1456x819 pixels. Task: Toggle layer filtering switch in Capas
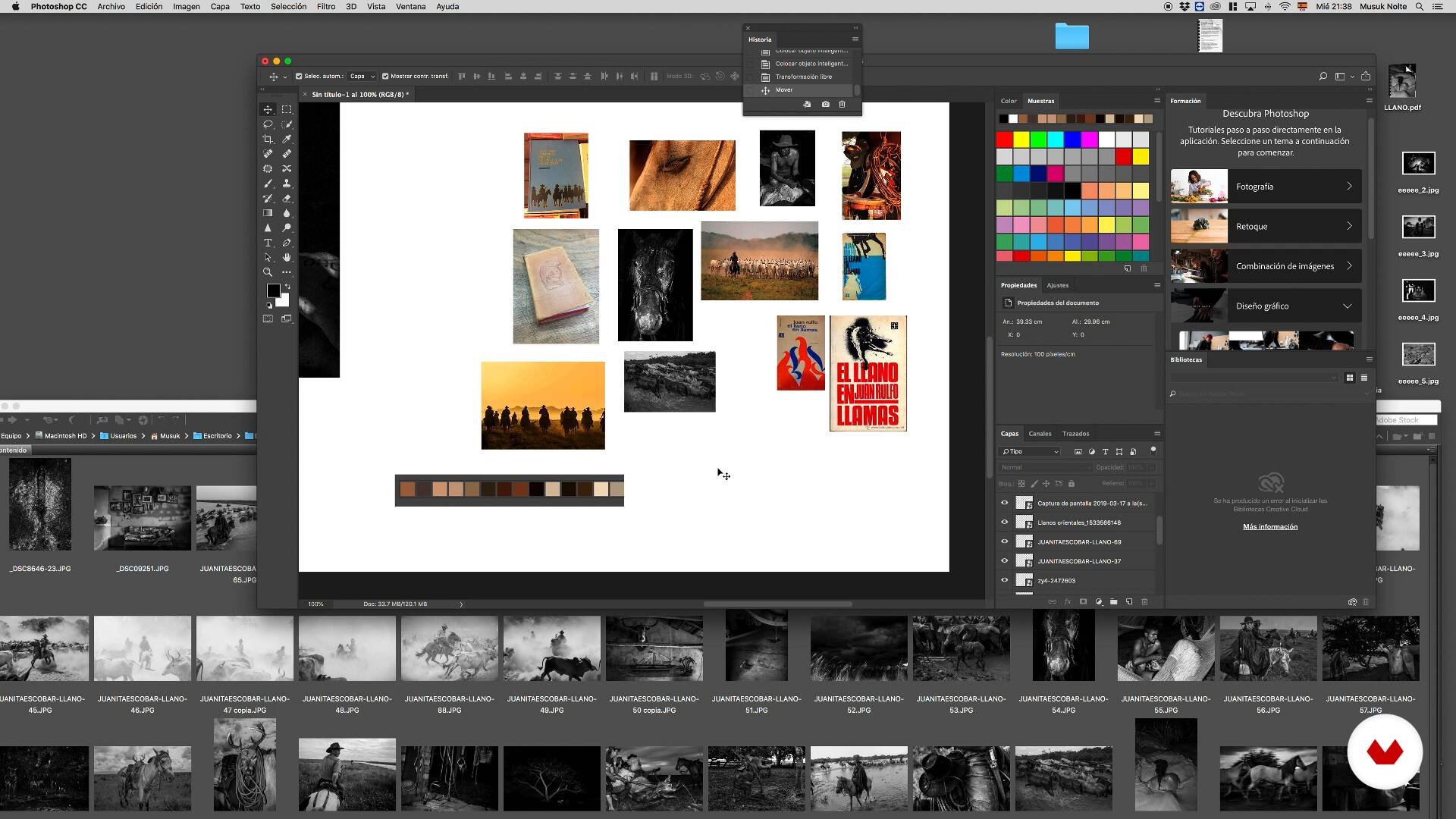point(1153,450)
